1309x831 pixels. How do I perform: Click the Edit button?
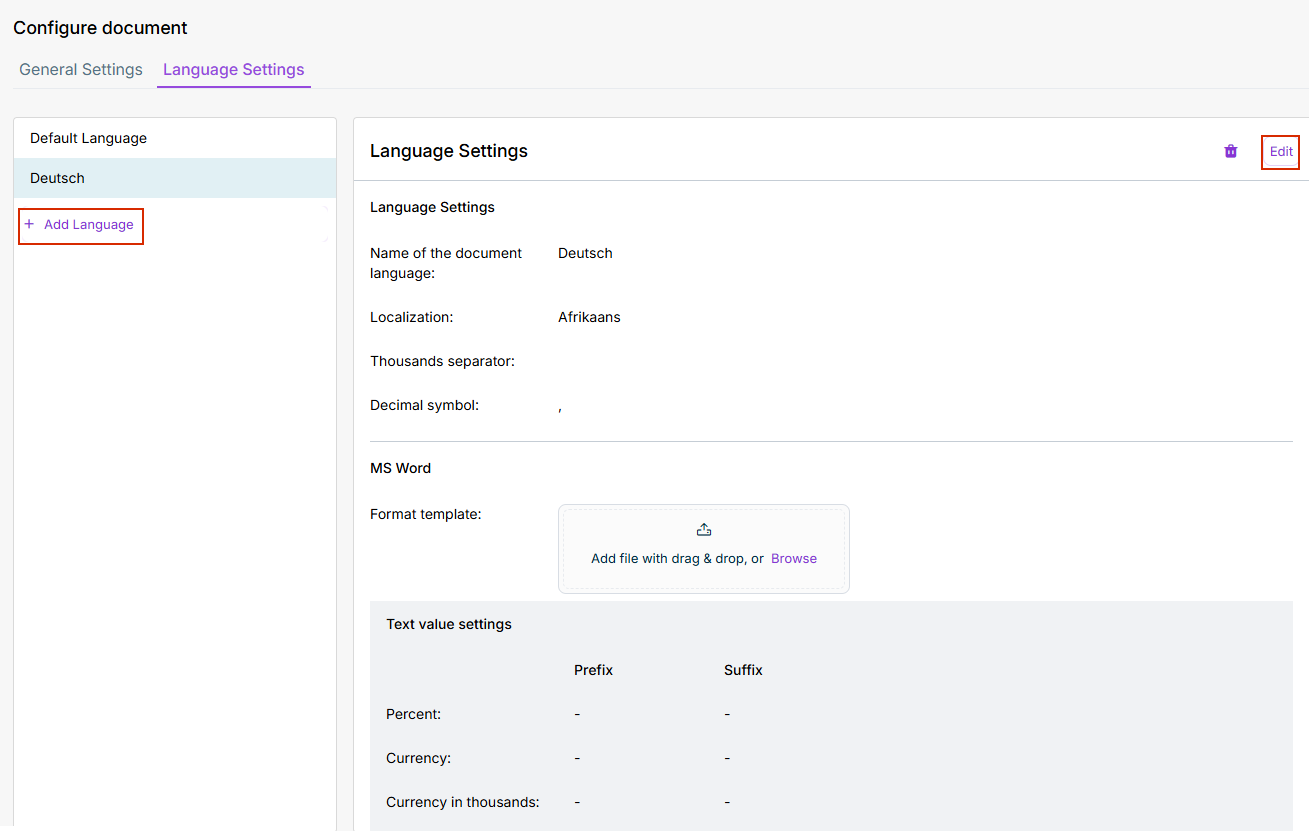tap(1281, 152)
